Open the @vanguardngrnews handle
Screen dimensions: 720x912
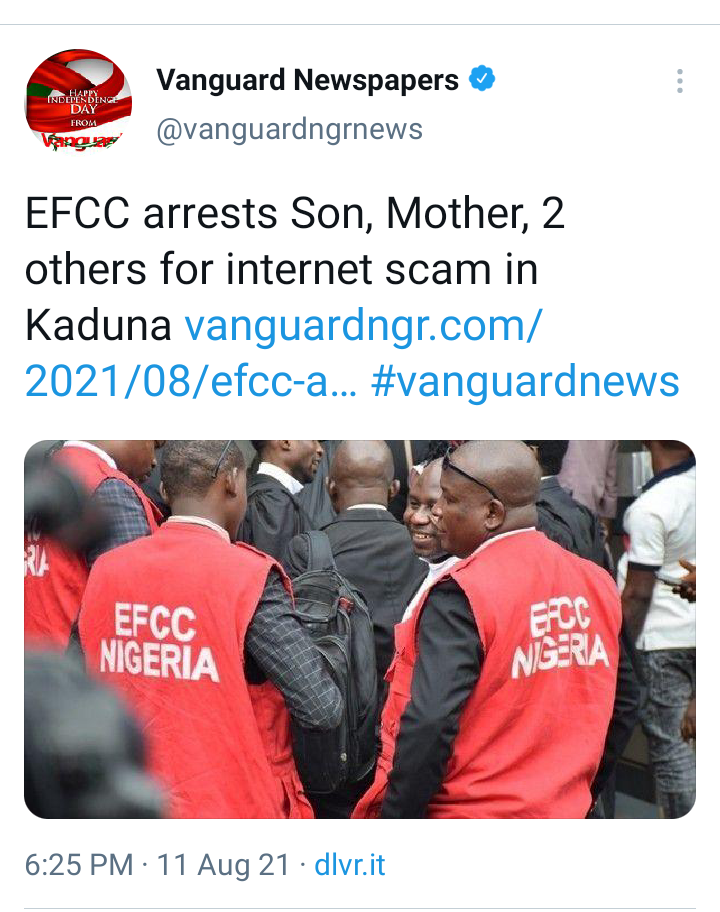pyautogui.click(x=289, y=129)
